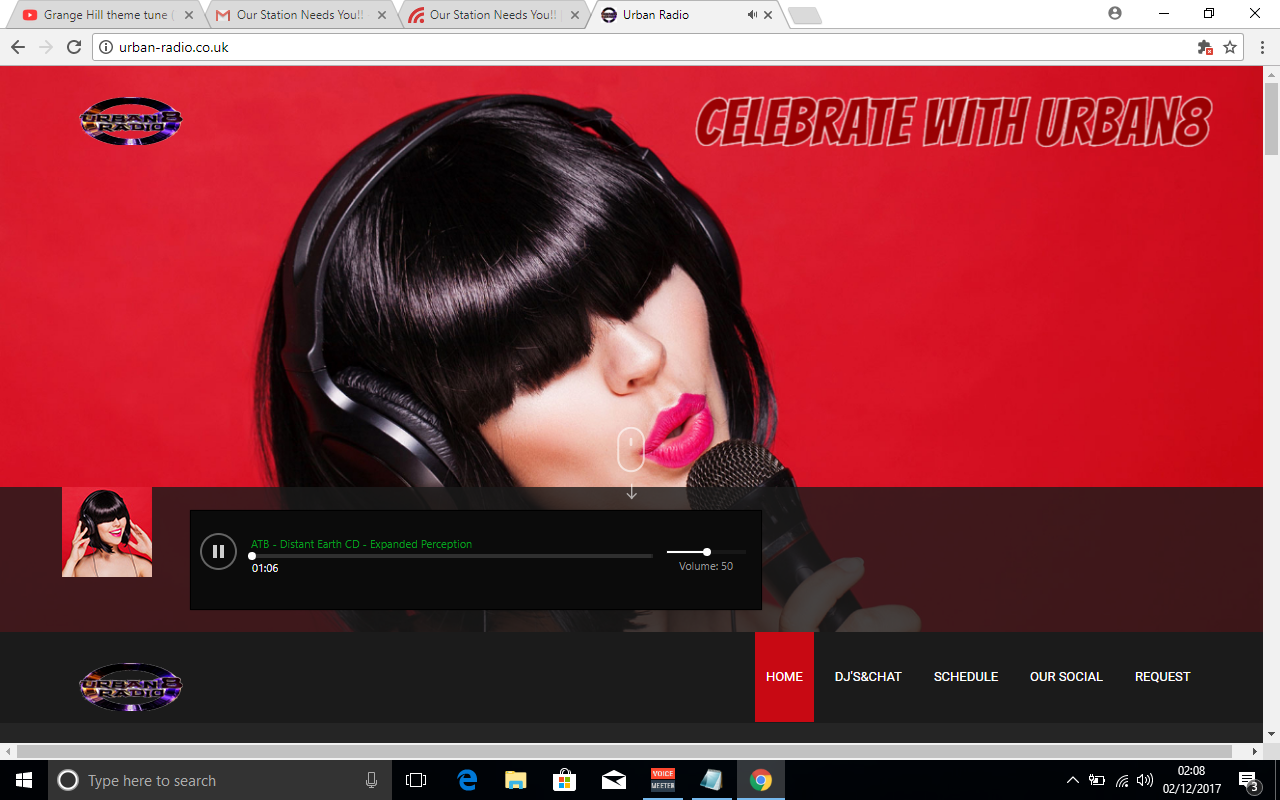The image size is (1280, 800).
Task: Click the Urban8 Radio logo in navigation bar
Action: 131,687
